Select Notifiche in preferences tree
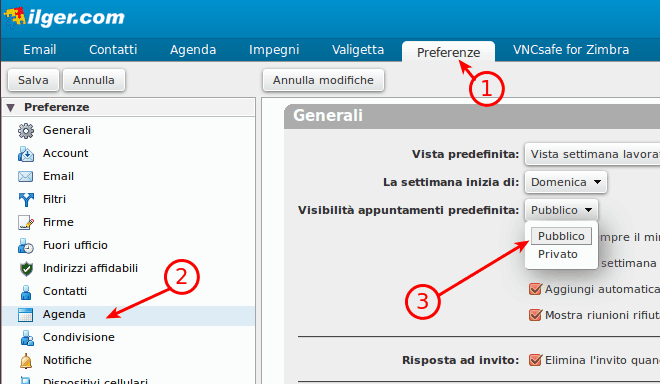This screenshot has width=660, height=384. click(x=128, y=360)
